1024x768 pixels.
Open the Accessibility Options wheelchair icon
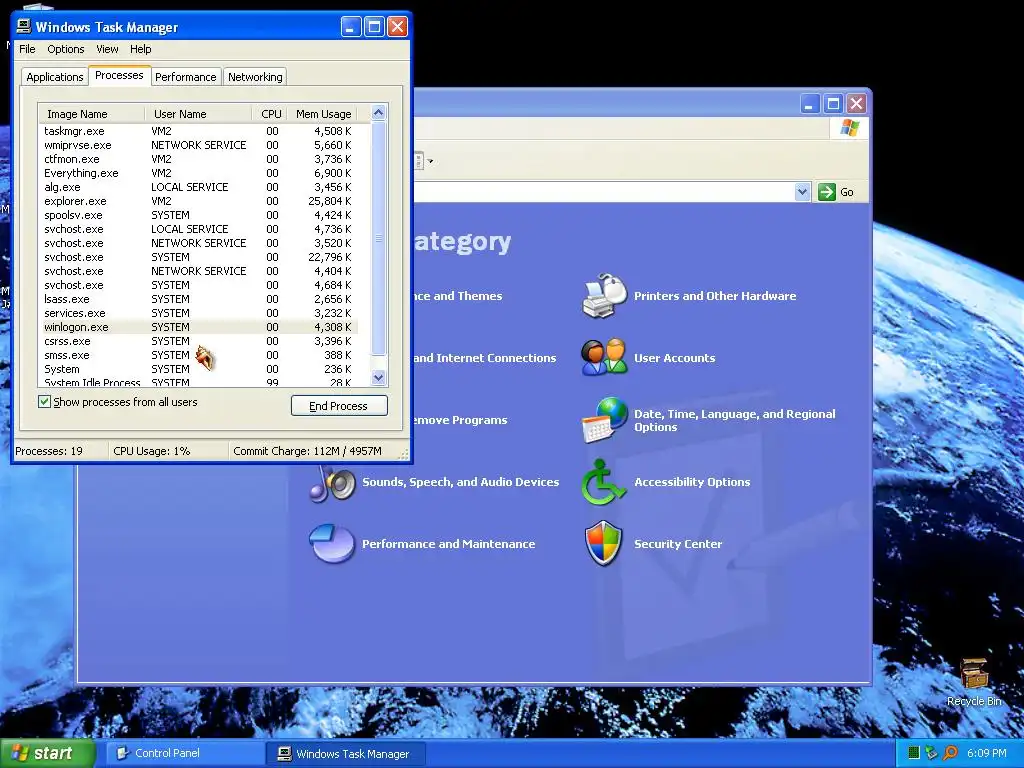tap(603, 482)
